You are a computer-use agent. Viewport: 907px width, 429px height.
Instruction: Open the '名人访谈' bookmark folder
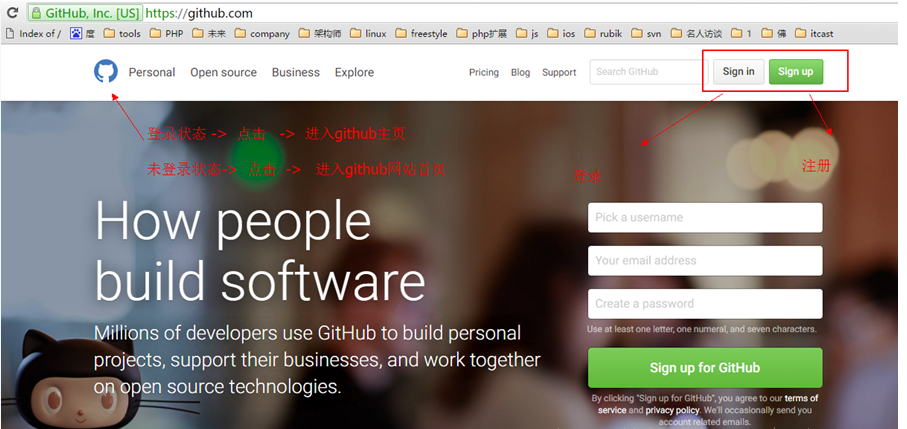click(x=696, y=34)
